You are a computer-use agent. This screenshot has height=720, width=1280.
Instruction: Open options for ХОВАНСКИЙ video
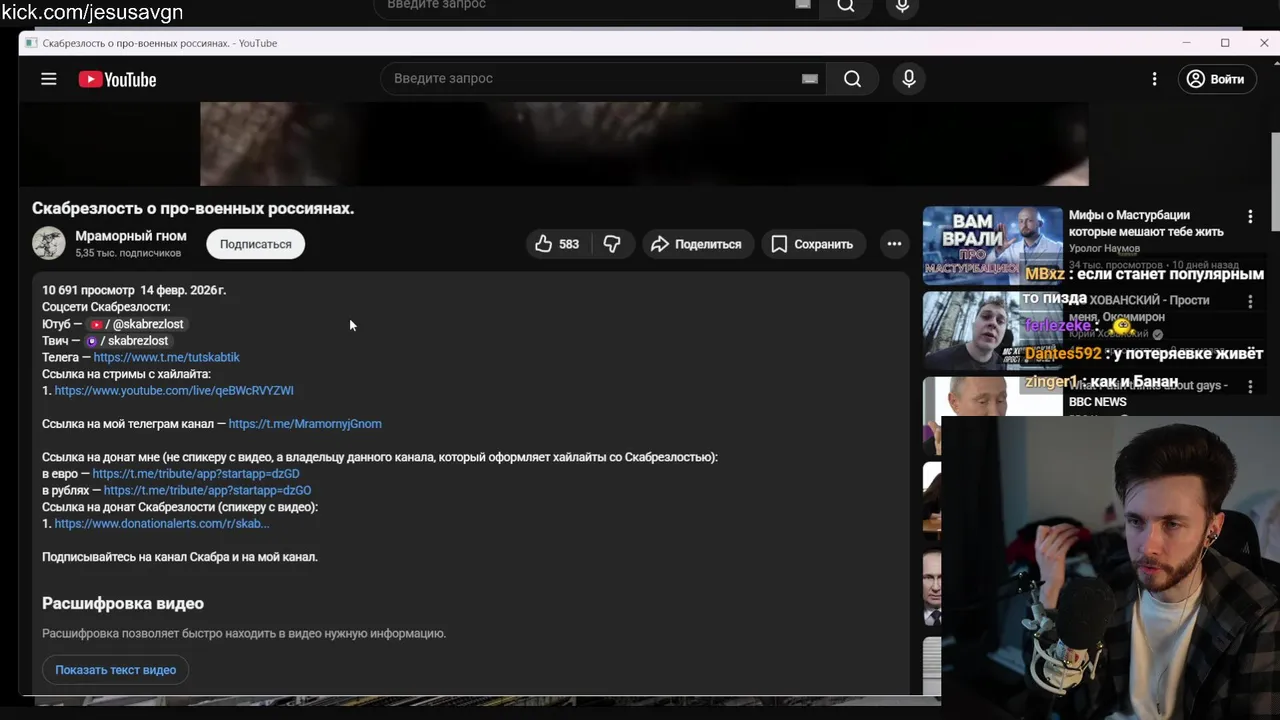point(1250,301)
